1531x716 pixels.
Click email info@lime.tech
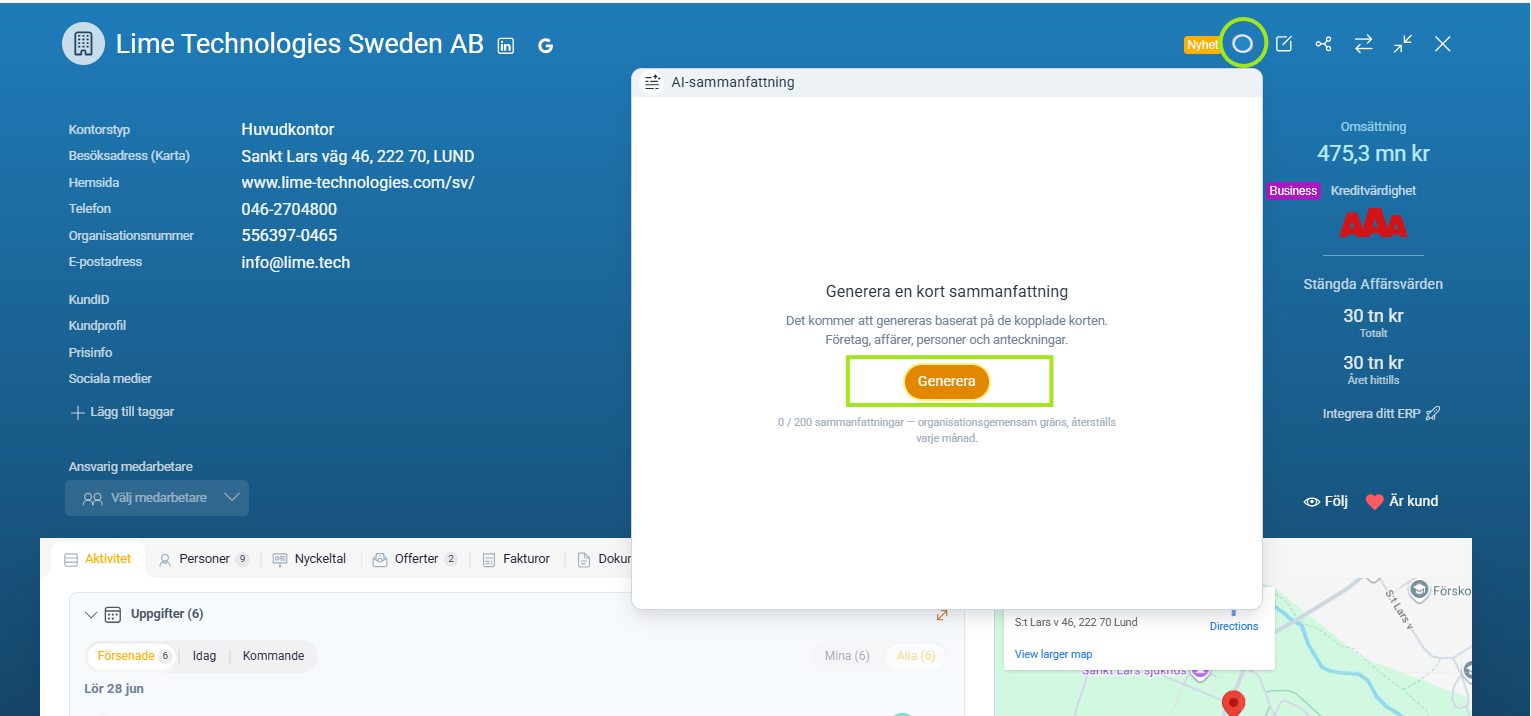point(296,263)
